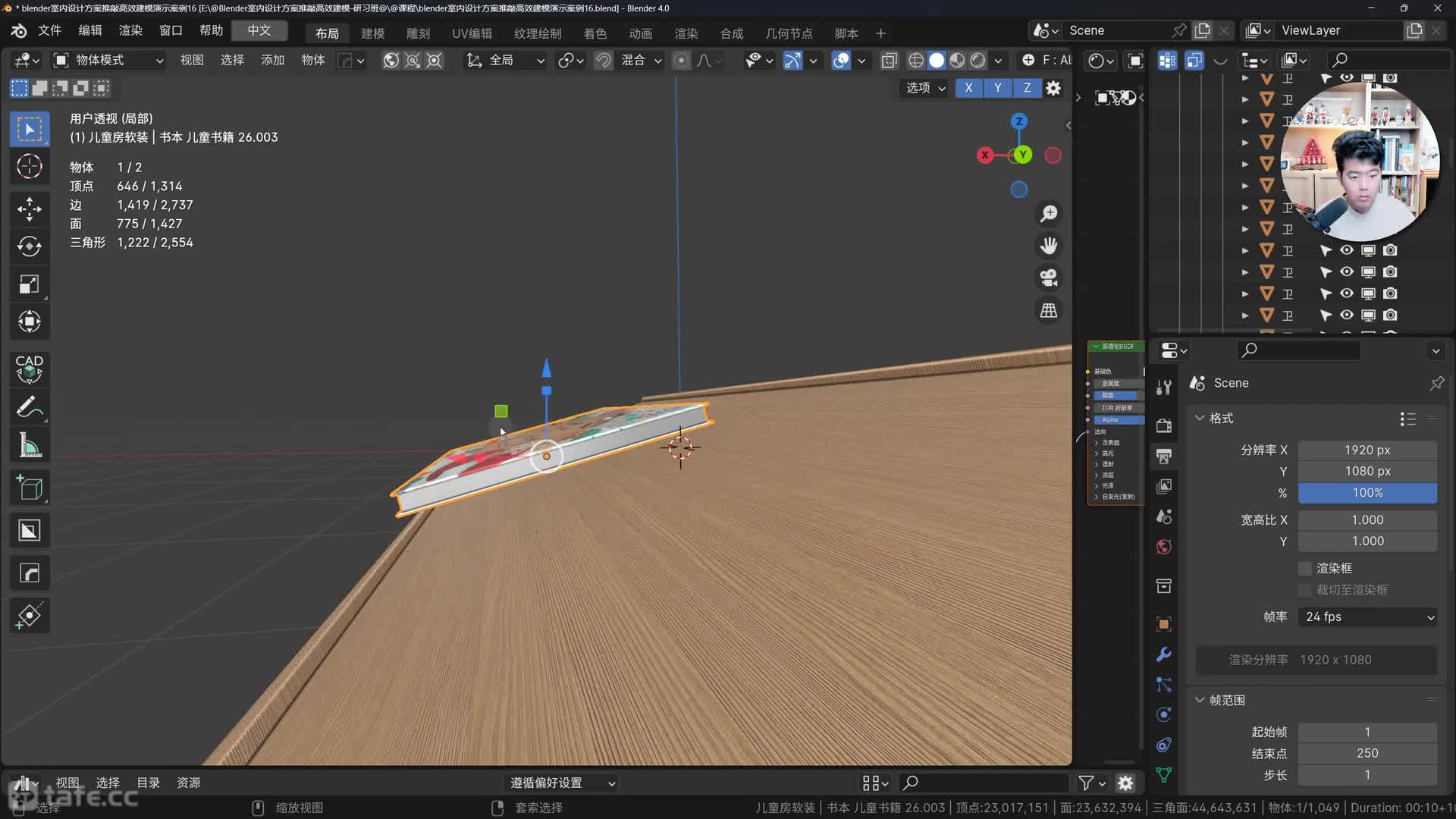Click the 3D cursor tool
The width and height of the screenshot is (1456, 819).
30,166
